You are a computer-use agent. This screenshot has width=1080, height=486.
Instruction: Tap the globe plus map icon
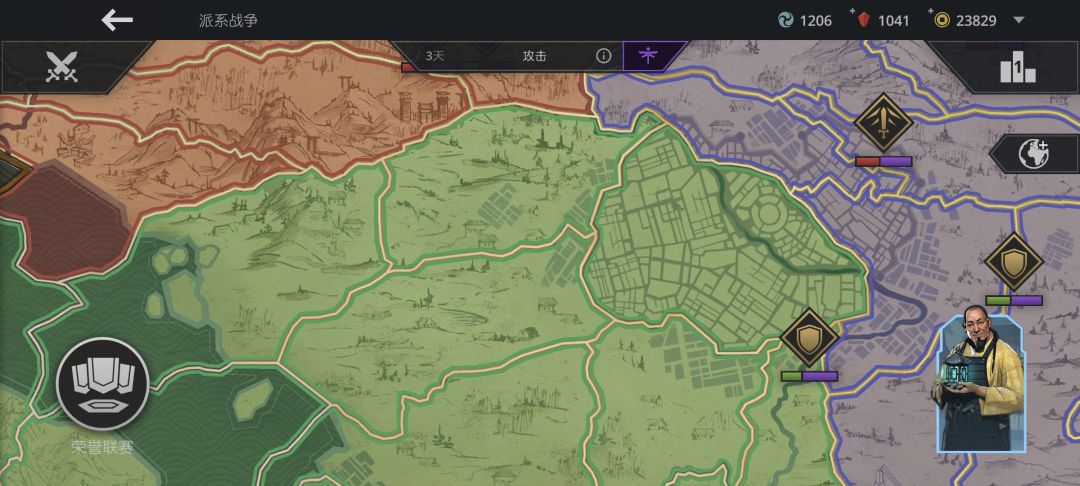[1032, 153]
